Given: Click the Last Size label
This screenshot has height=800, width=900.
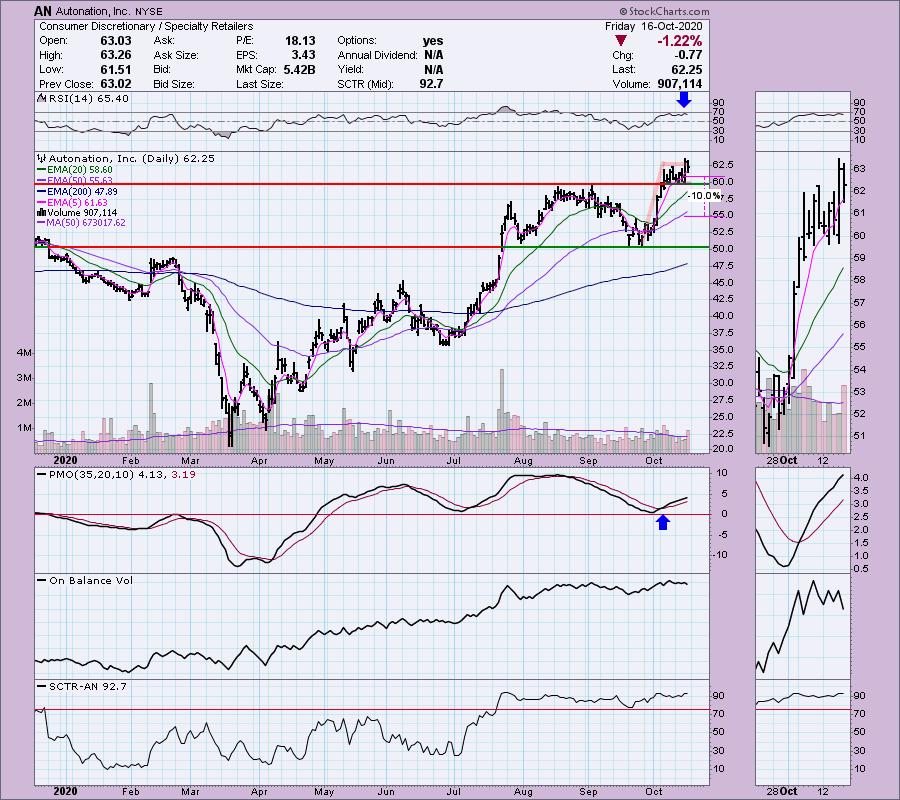Looking at the screenshot, I should (259, 84).
